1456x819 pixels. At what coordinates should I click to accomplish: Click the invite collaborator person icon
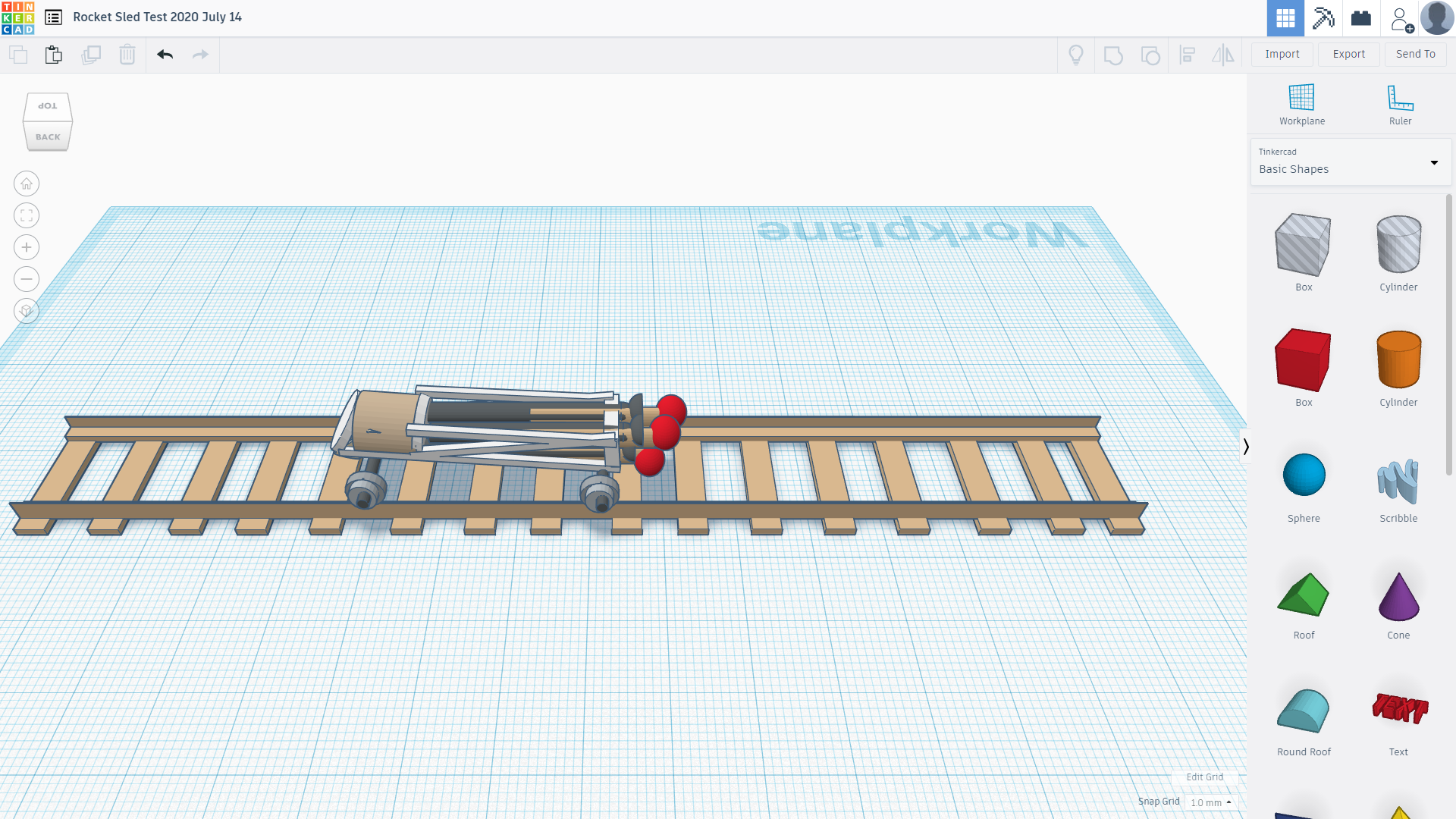[1401, 19]
